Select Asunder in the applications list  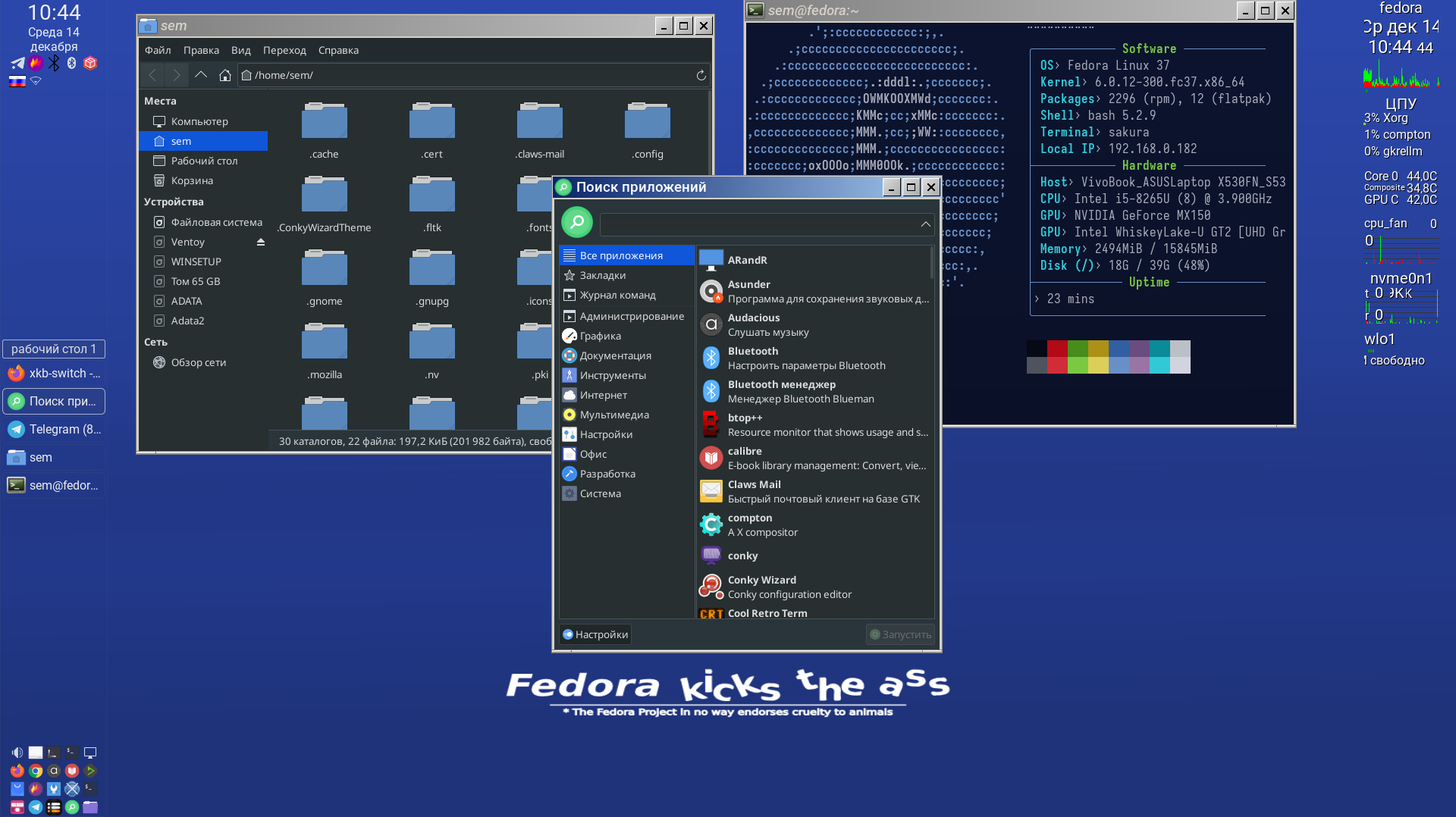(814, 292)
